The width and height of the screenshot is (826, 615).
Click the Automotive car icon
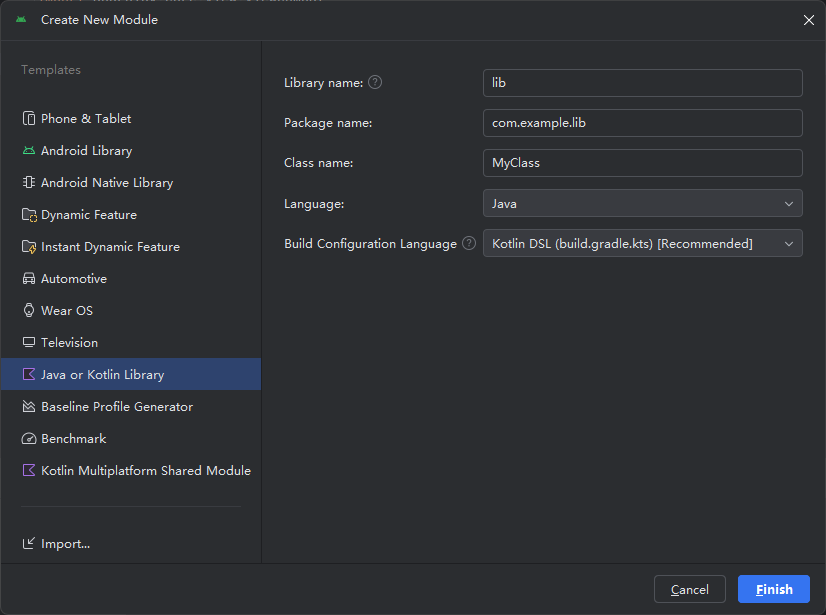(x=29, y=279)
